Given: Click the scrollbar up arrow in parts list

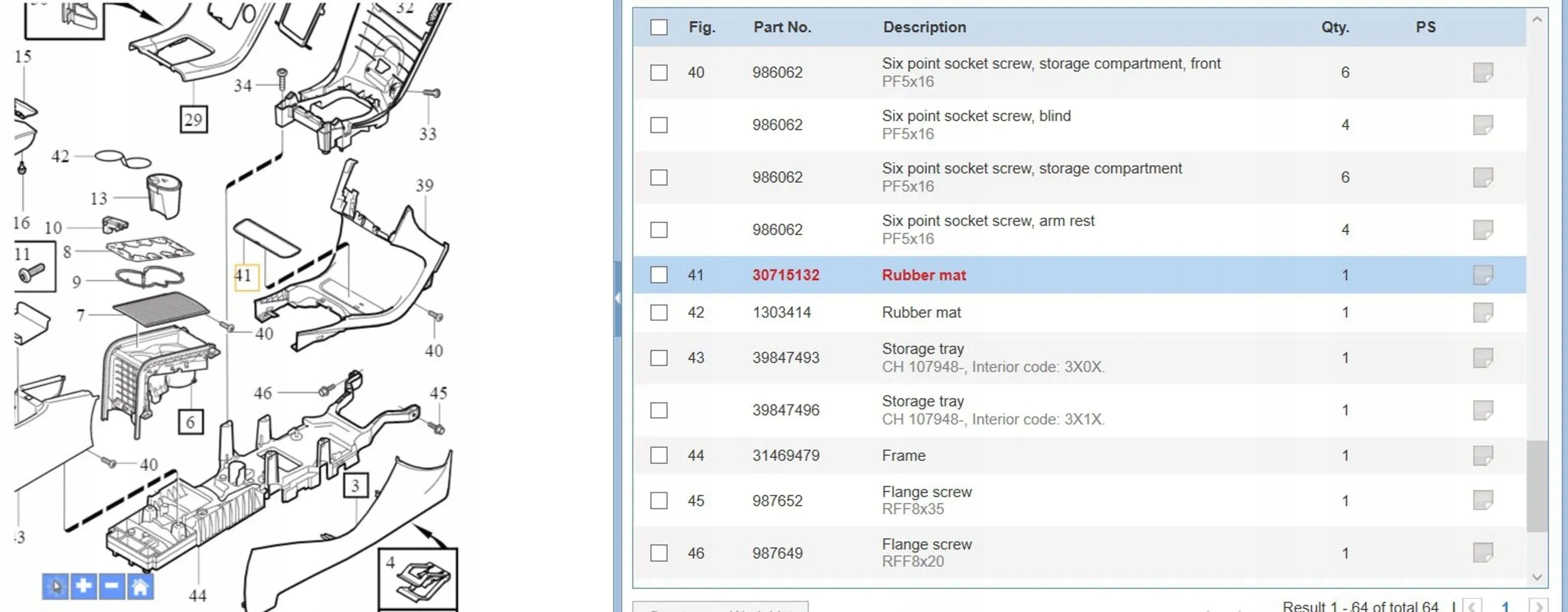Looking at the screenshot, I should [x=1537, y=19].
